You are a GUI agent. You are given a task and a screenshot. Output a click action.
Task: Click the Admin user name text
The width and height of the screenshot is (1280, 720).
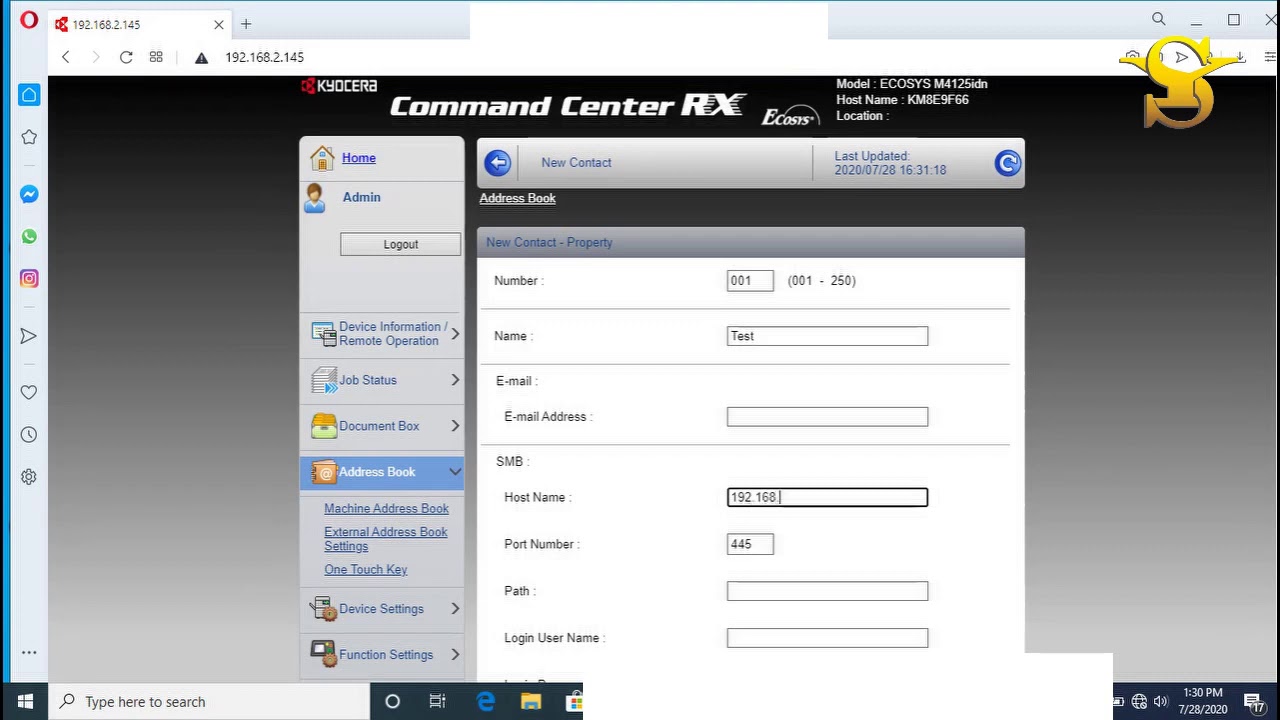point(361,197)
